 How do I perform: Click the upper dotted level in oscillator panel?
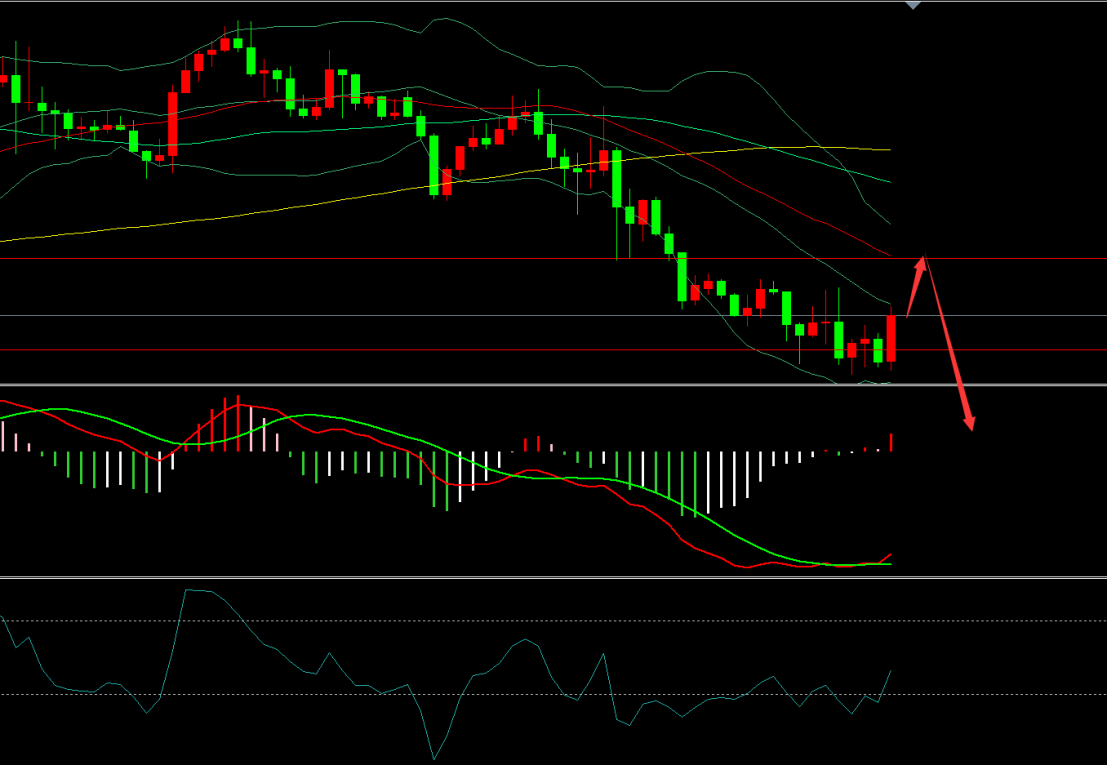pos(554,621)
